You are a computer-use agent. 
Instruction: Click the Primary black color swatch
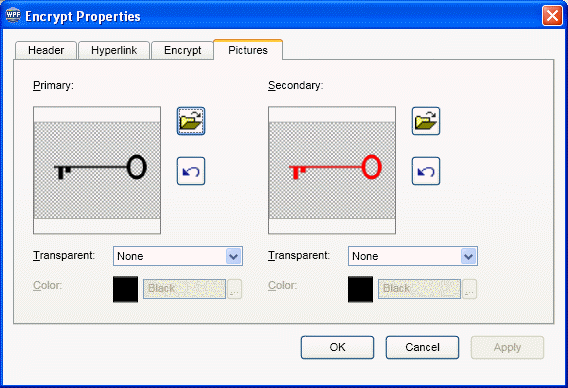click(125, 289)
